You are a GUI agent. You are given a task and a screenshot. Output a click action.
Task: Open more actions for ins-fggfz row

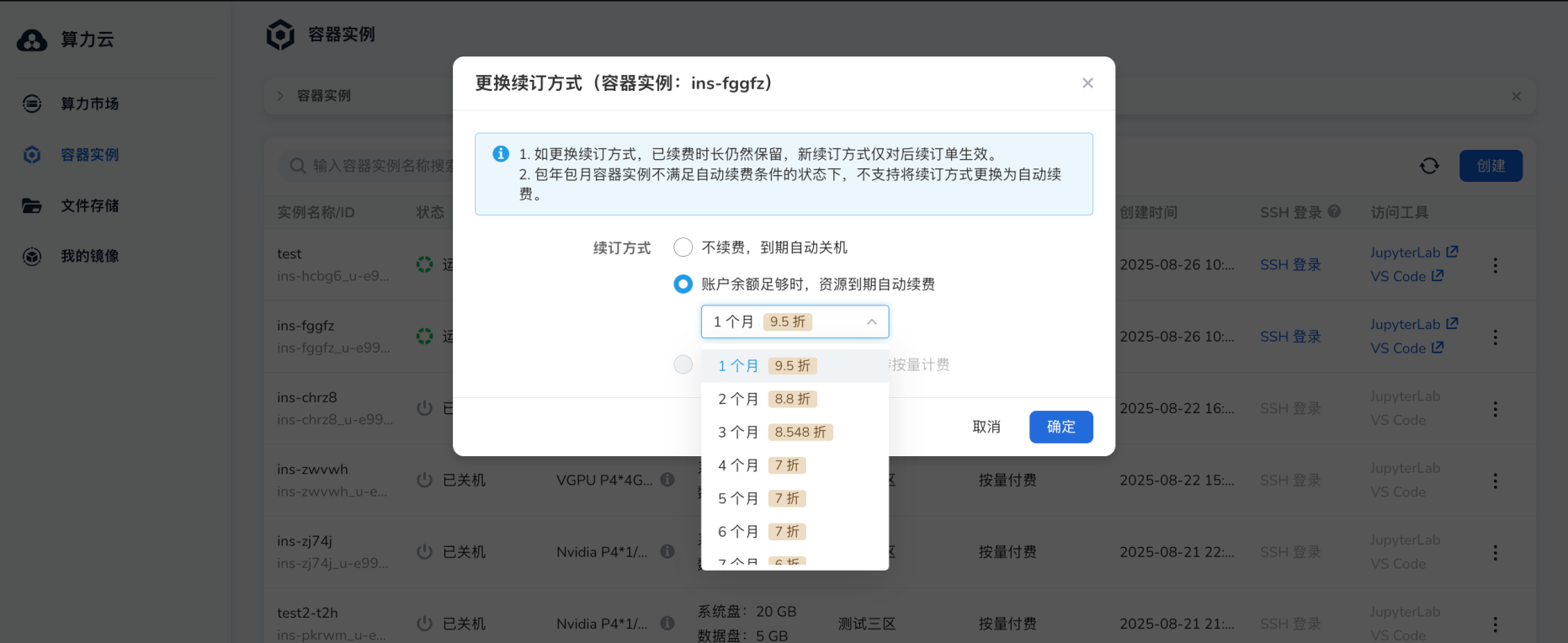(1495, 337)
